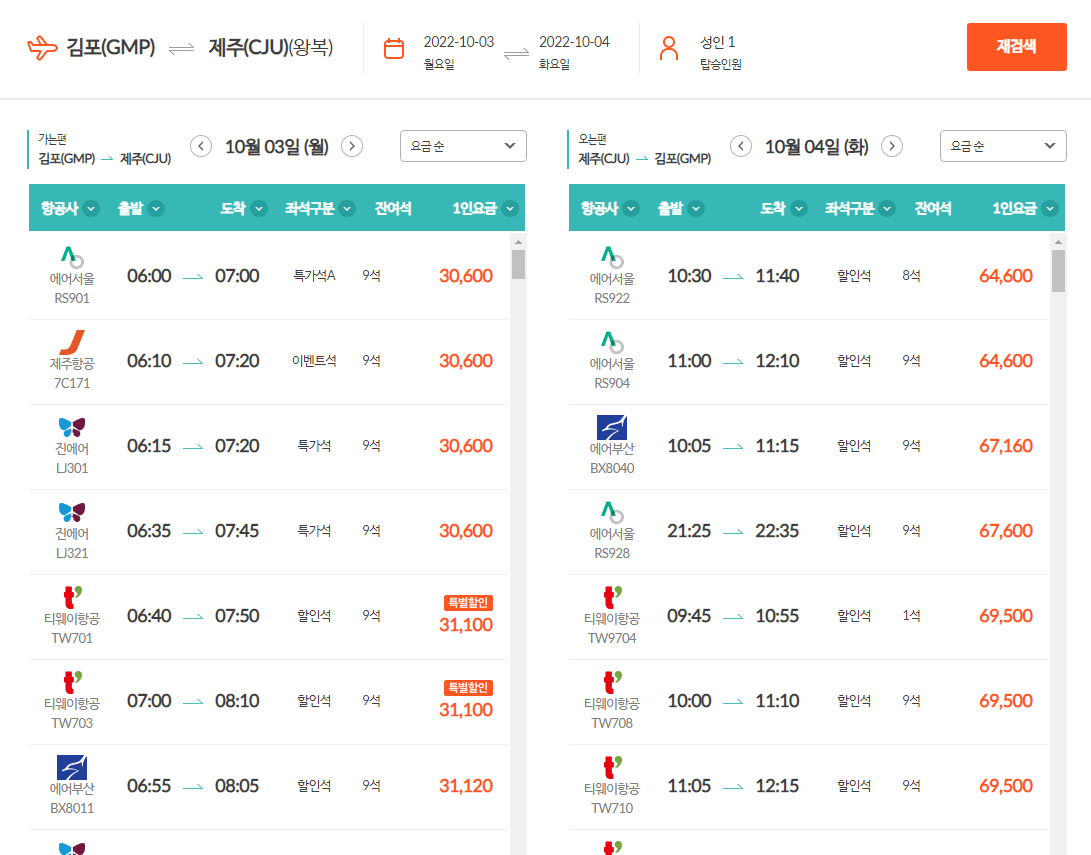The image size is (1091, 855).
Task: Click Jin Air logo for flight LJ301
Action: (x=72, y=426)
